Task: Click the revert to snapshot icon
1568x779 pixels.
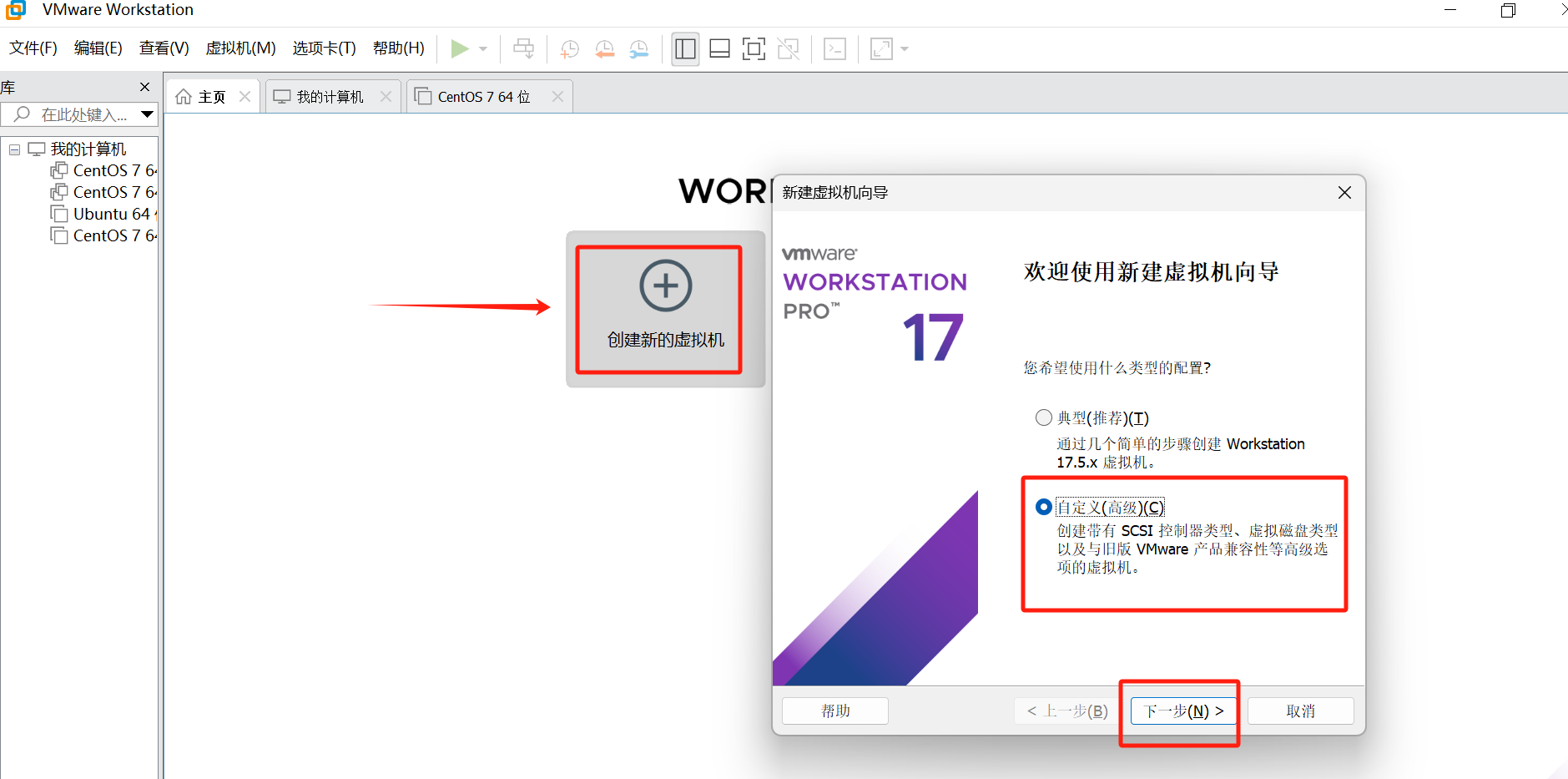Action: point(604,49)
